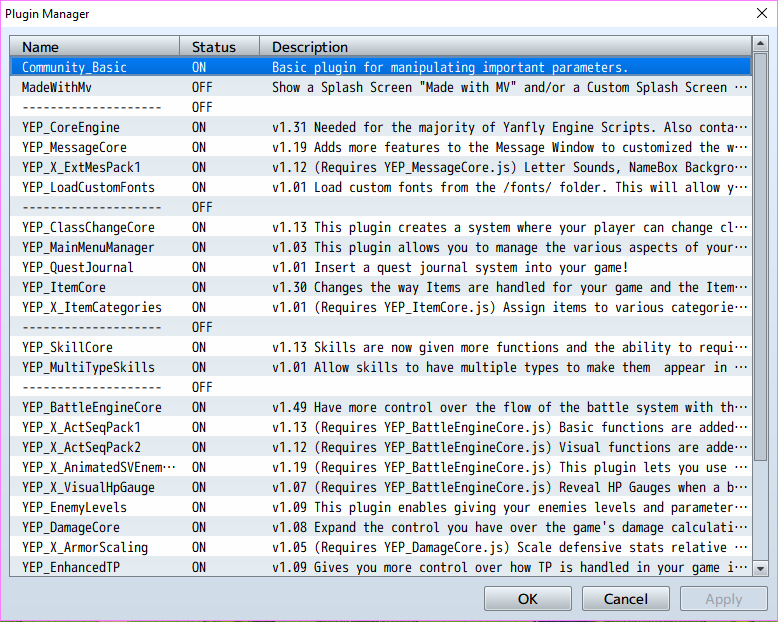Click the Name column header
Image resolution: width=778 pixels, height=622 pixels.
(x=94, y=47)
